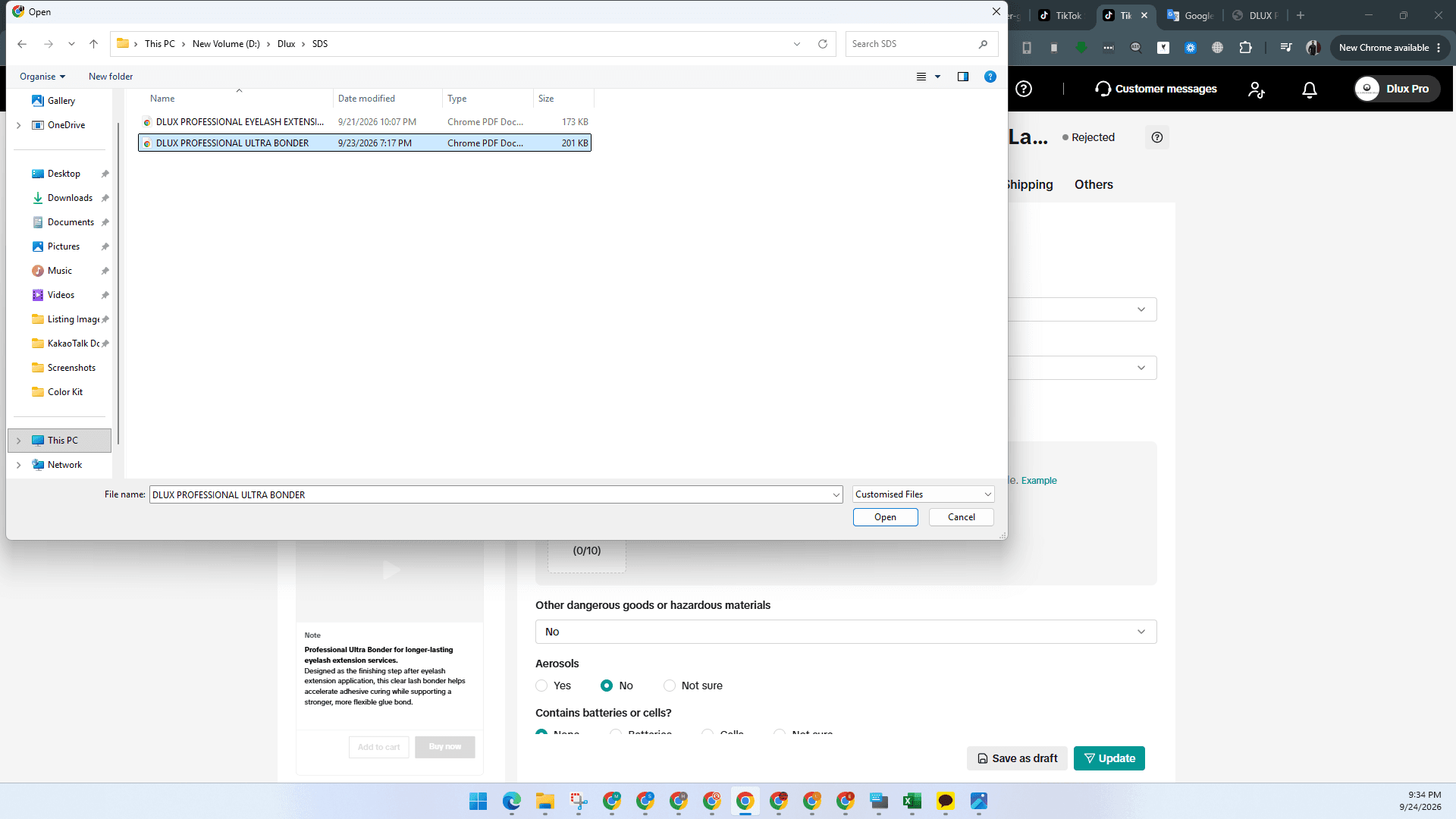This screenshot has width=1456, height=819.
Task: Toggle the preview pane icon
Action: [962, 77]
